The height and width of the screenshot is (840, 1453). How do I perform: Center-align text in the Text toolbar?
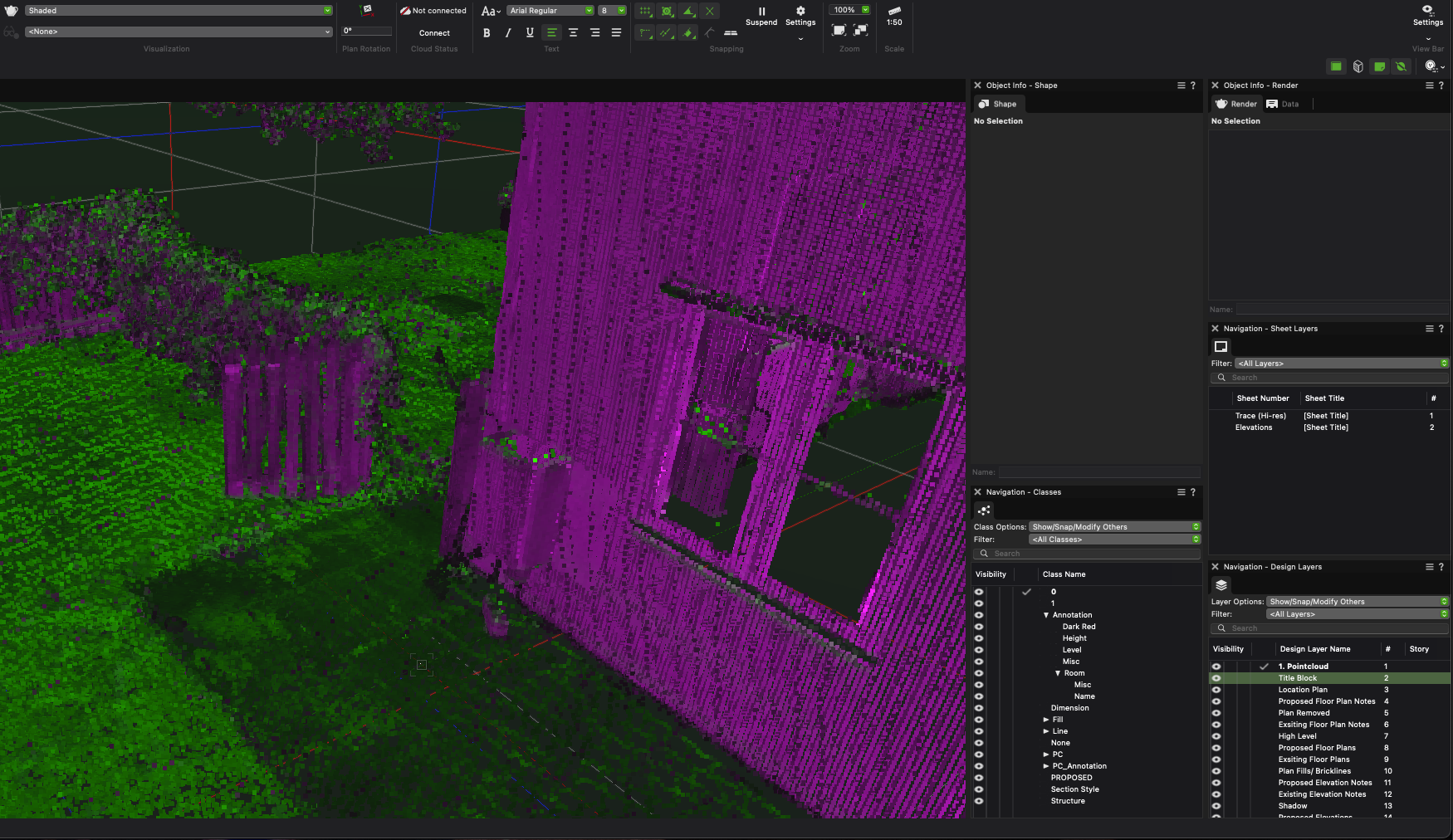(x=573, y=33)
